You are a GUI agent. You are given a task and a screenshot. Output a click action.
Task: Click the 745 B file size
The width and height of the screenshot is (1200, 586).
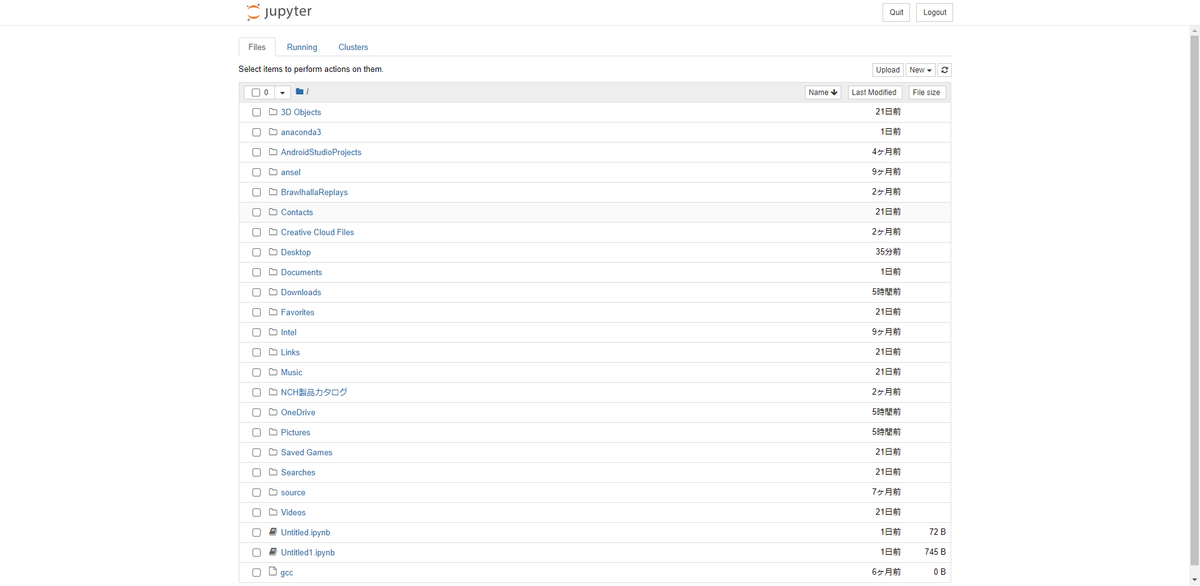coord(935,552)
